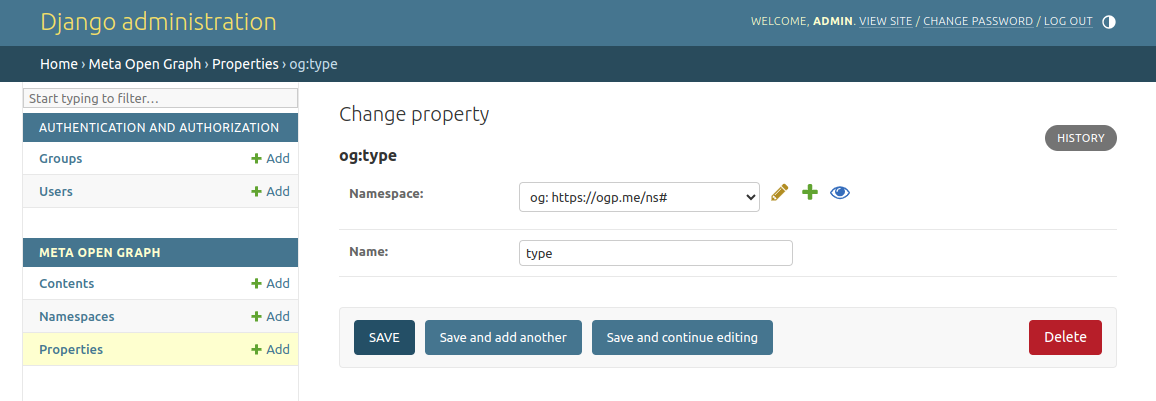Toggle the light/dark theme icon
The width and height of the screenshot is (1156, 401).
[1109, 21]
